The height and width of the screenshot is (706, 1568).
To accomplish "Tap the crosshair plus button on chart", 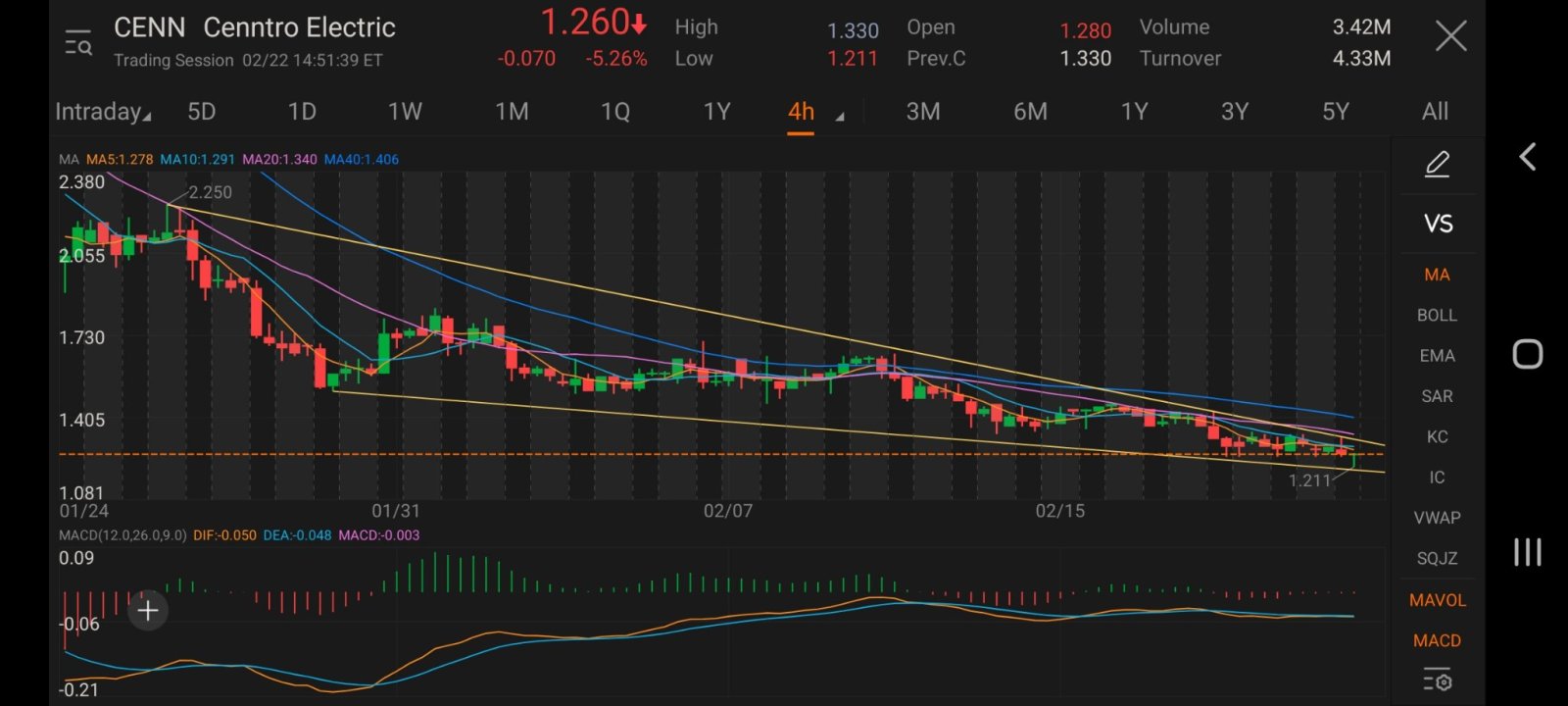I will [148, 611].
